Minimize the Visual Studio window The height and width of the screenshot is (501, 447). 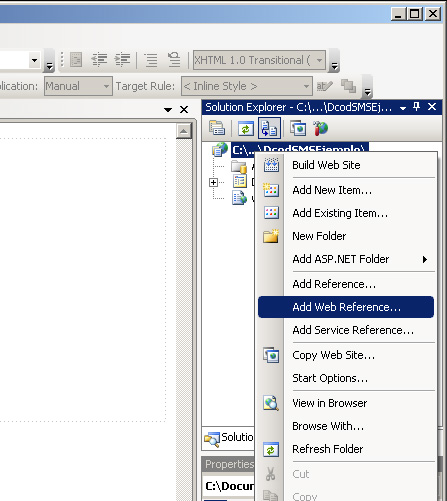(x=398, y=14)
